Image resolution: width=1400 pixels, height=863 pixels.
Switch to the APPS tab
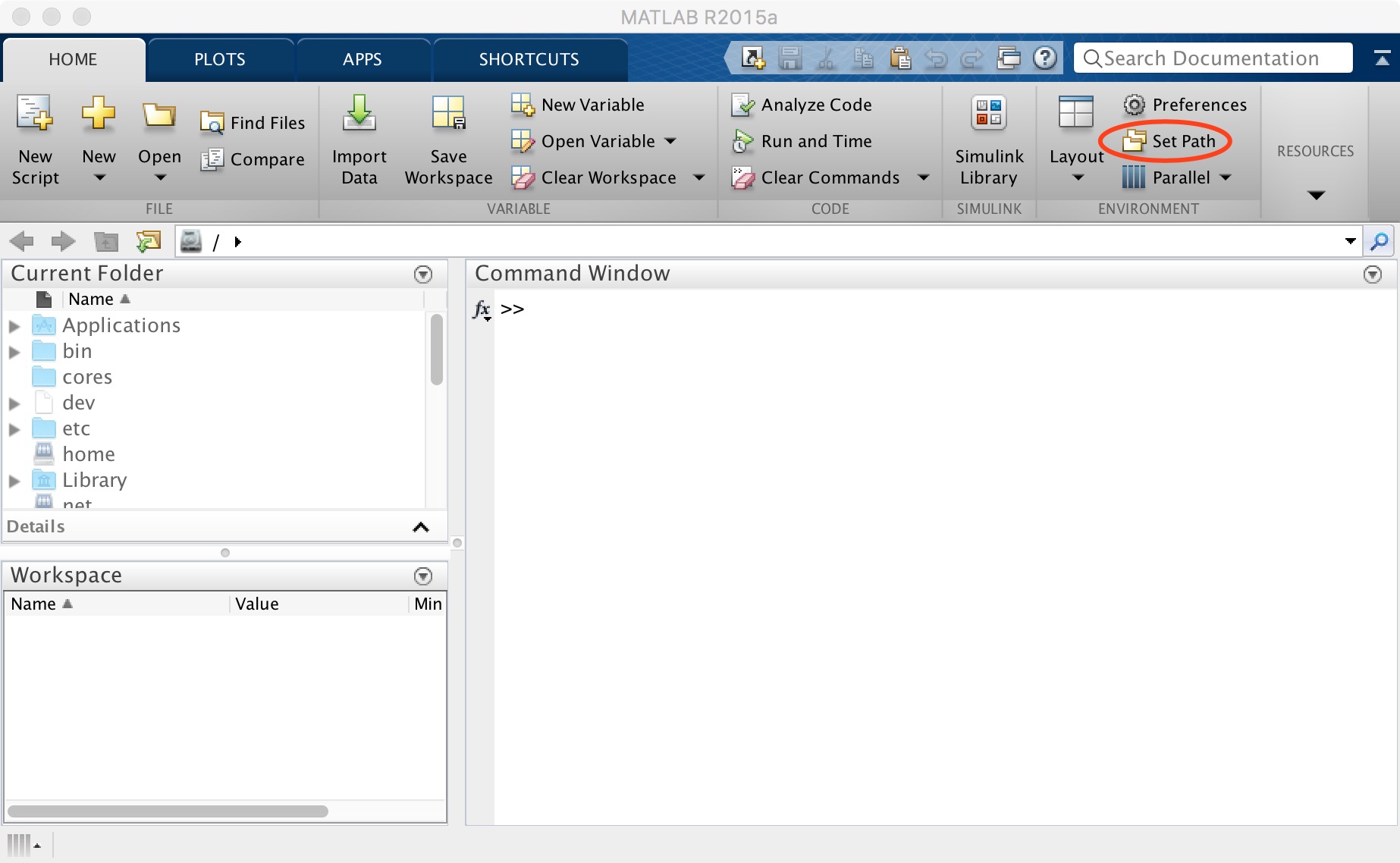(x=363, y=59)
